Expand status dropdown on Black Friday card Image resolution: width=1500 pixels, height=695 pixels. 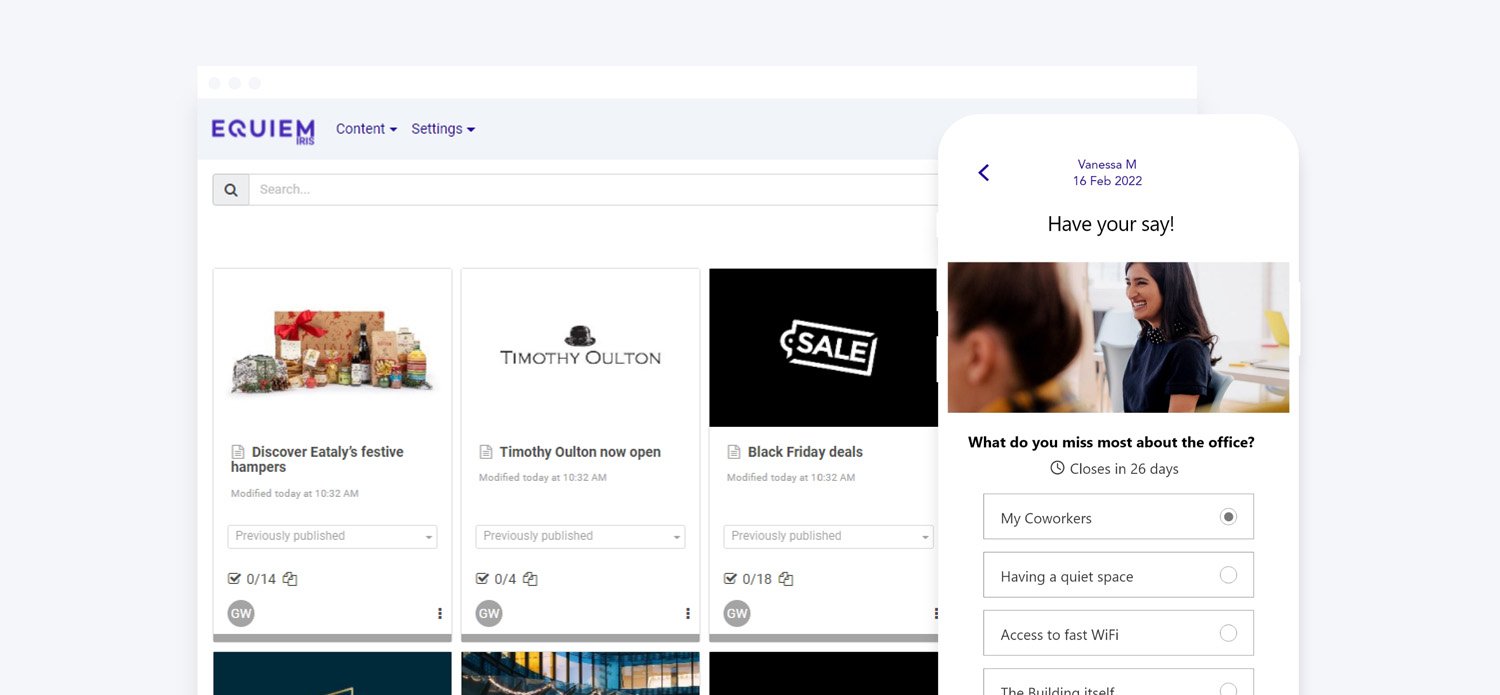point(828,537)
